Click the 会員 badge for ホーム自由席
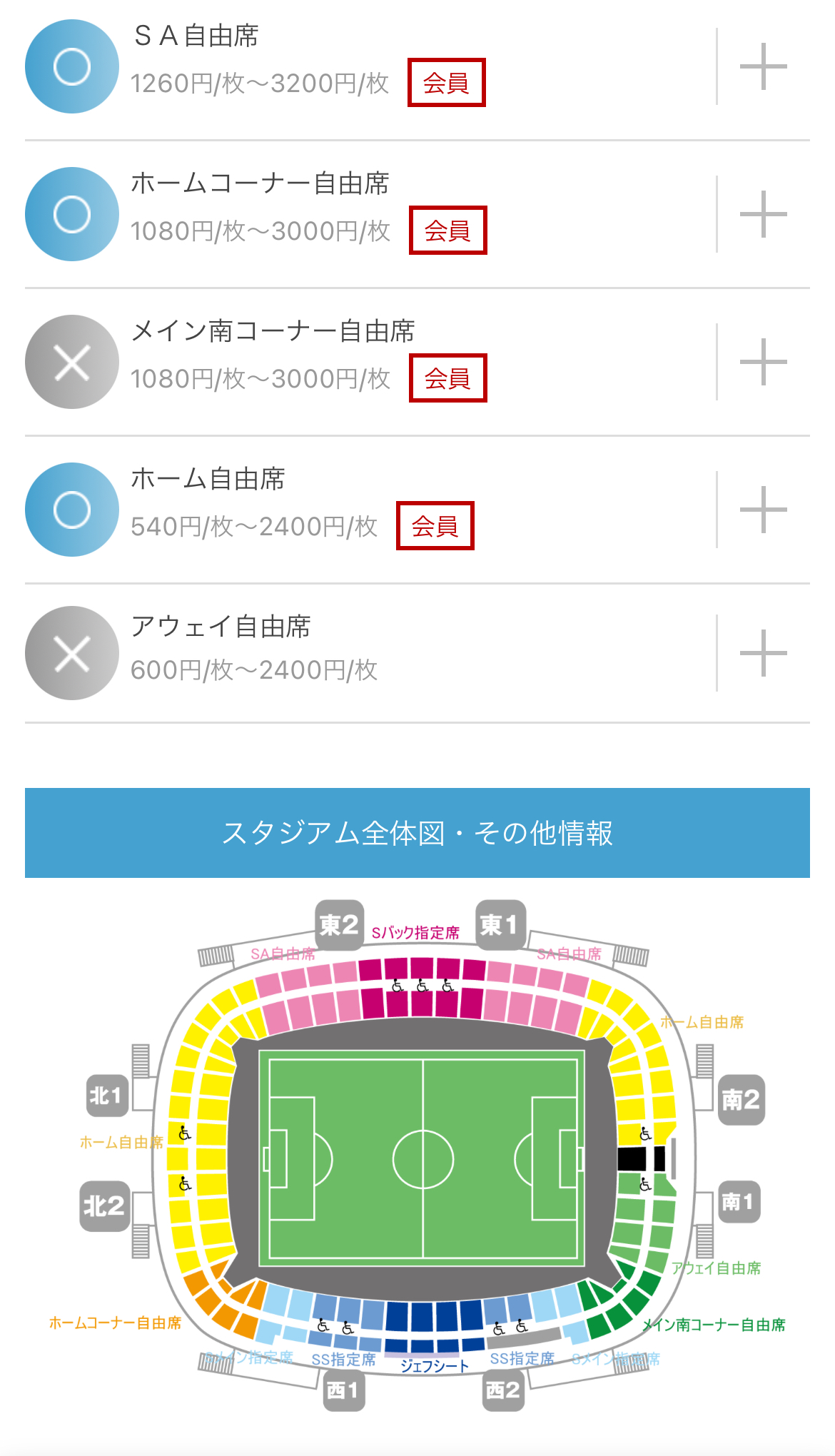 [435, 526]
